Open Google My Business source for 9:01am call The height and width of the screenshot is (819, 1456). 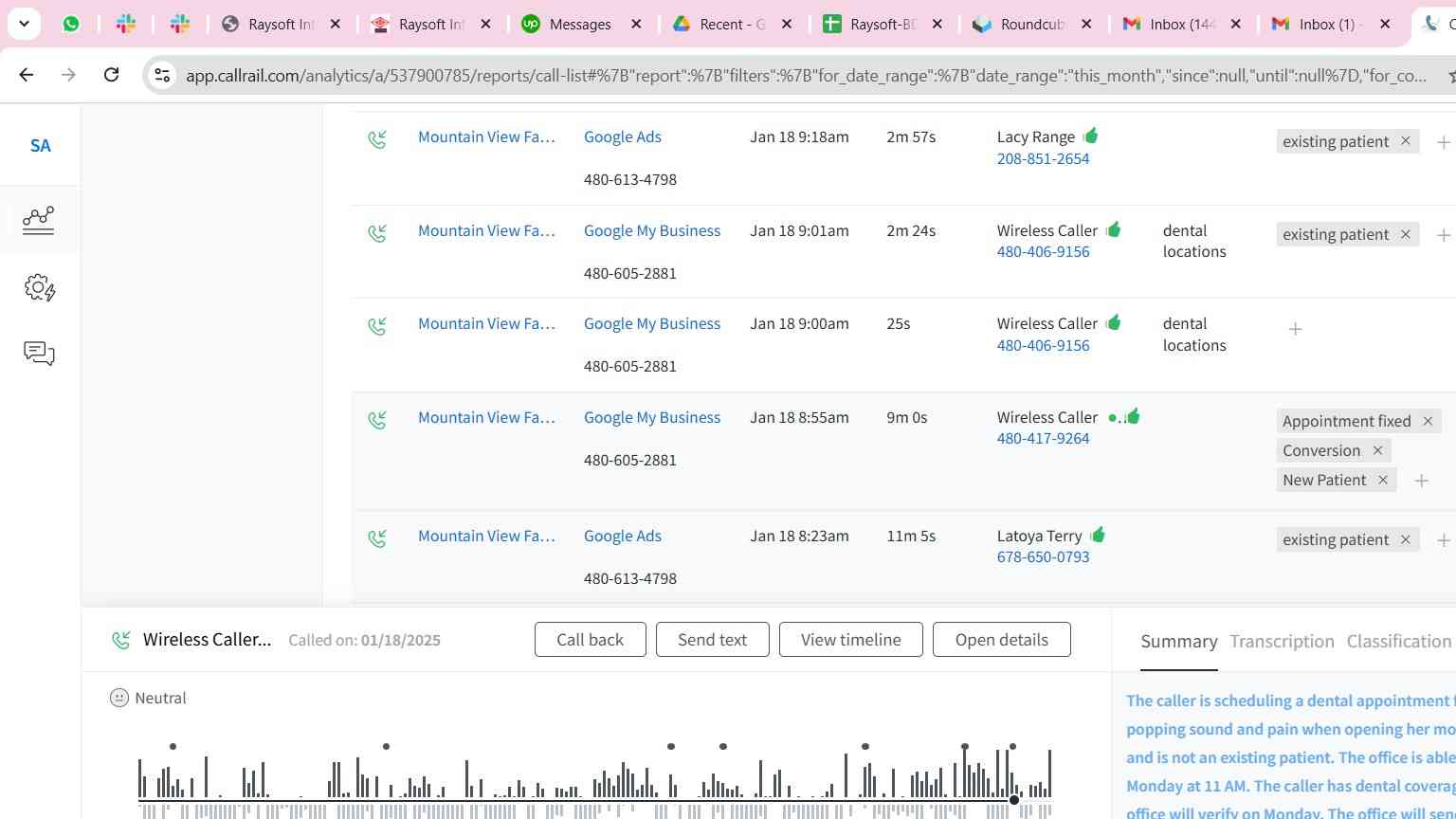(652, 230)
